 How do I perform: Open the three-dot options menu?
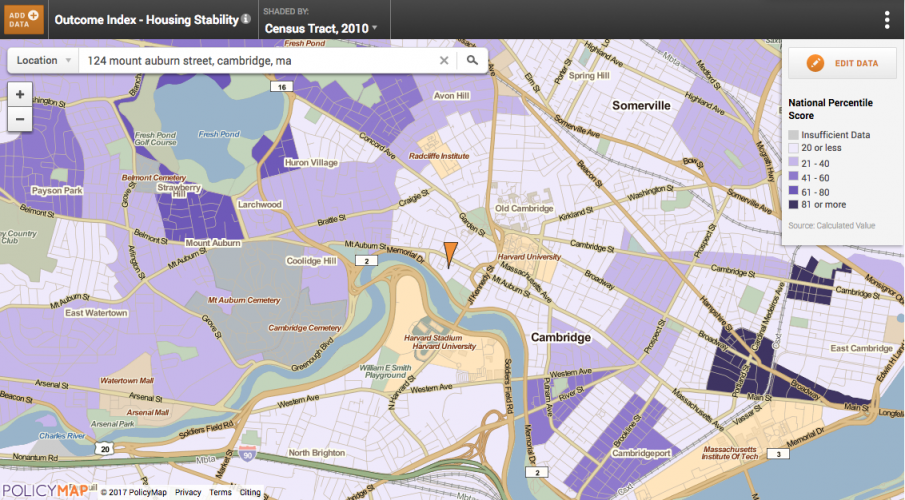click(887, 20)
